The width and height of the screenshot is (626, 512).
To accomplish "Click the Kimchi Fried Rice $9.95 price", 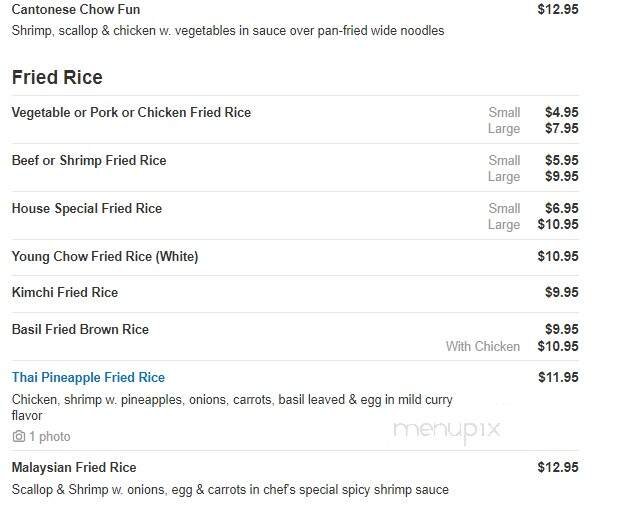I will (561, 293).
